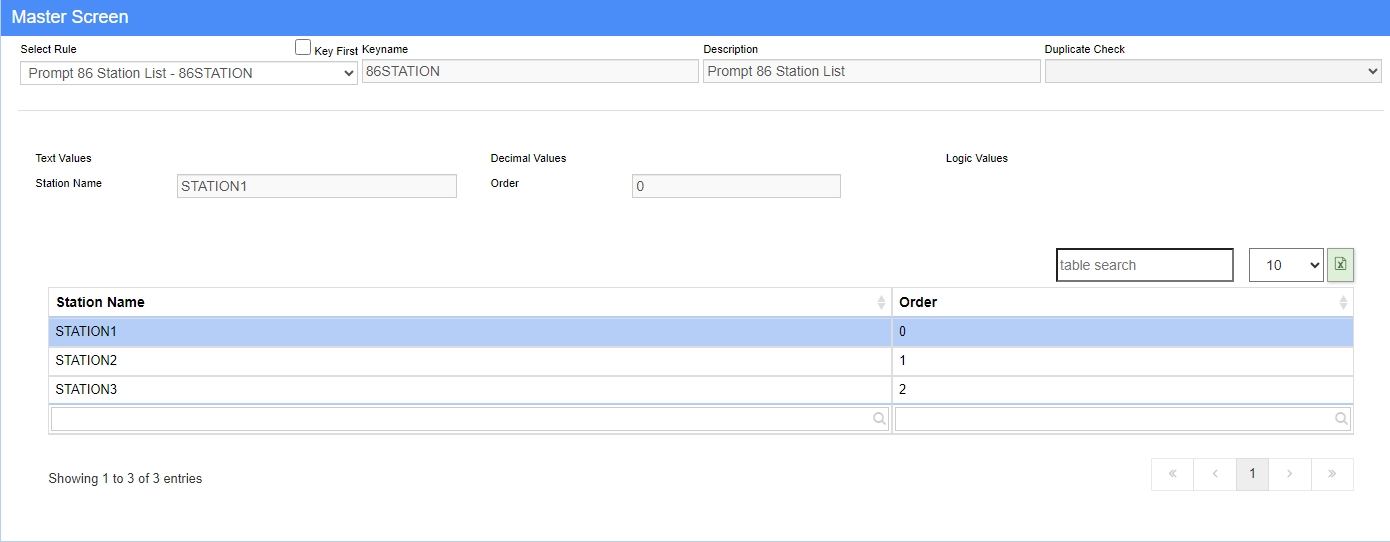Click the Order decimal field

[x=736, y=186]
